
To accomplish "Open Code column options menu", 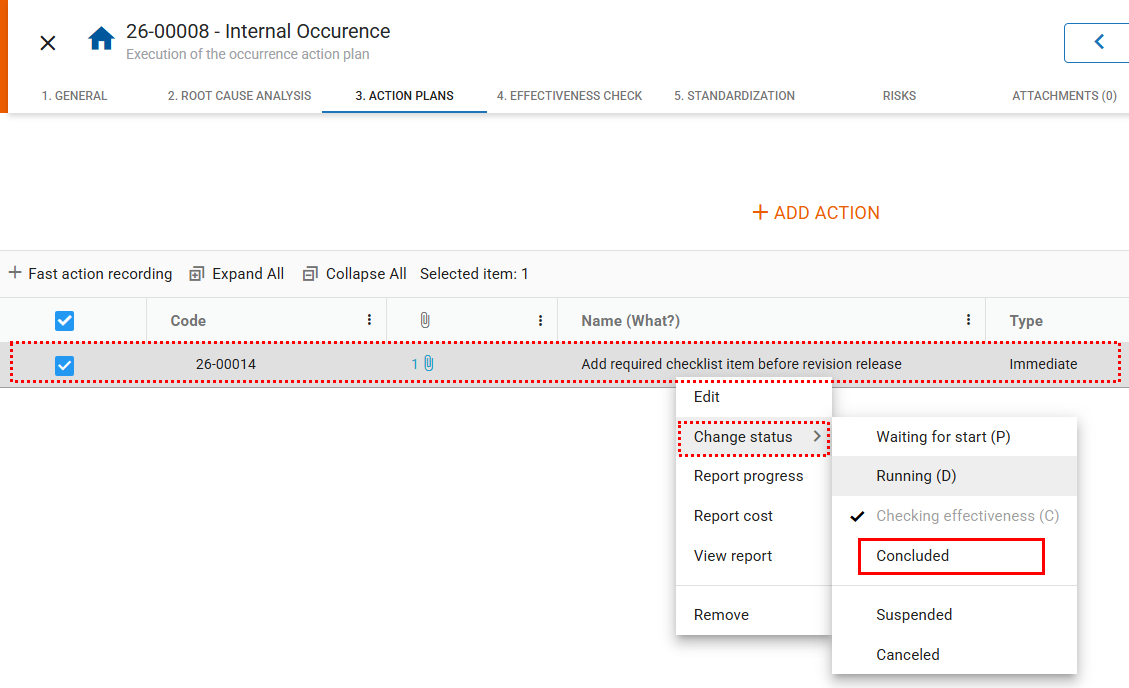I will [x=369, y=321].
